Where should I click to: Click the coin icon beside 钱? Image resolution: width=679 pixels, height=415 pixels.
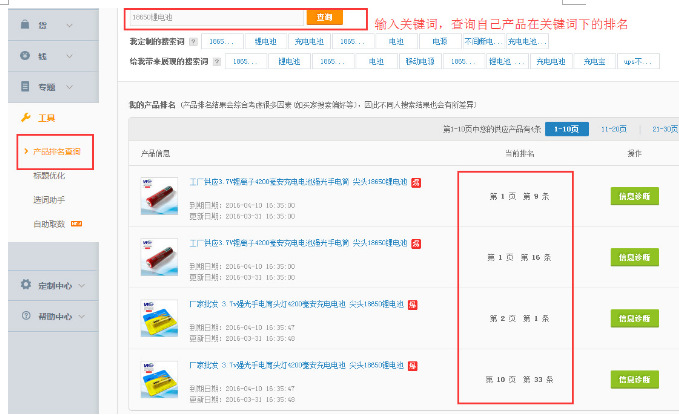click(x=25, y=55)
